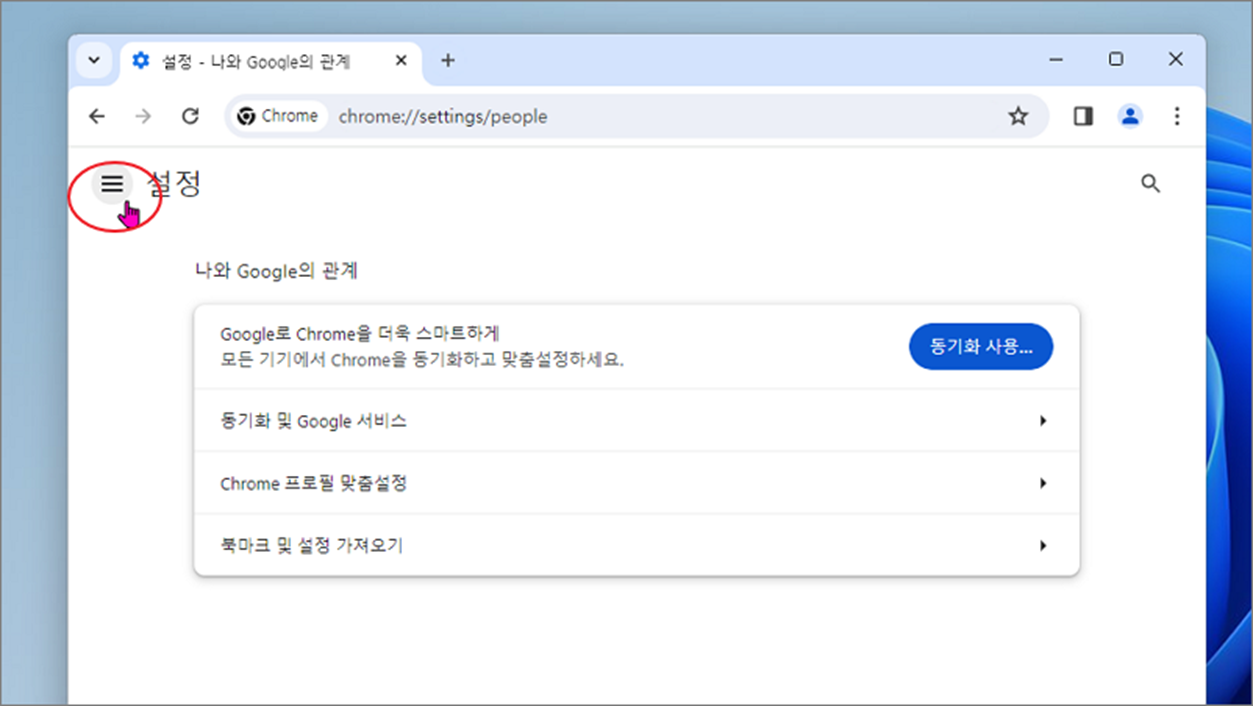This screenshot has height=706, width=1253.
Task: Click the 설정 page title
Action: [174, 184]
